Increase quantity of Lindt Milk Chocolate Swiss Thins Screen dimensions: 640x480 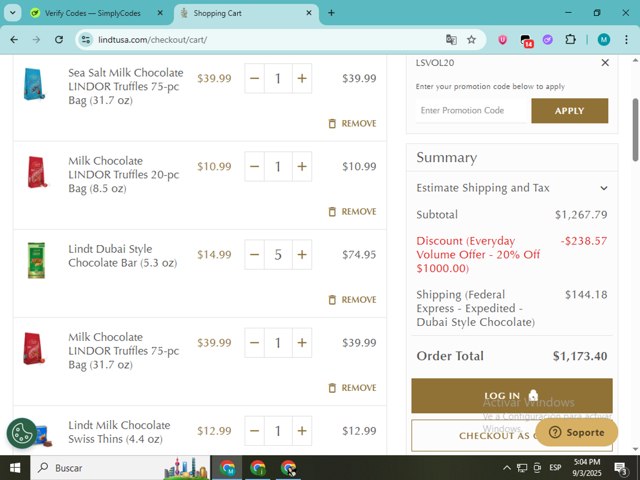tap(302, 431)
